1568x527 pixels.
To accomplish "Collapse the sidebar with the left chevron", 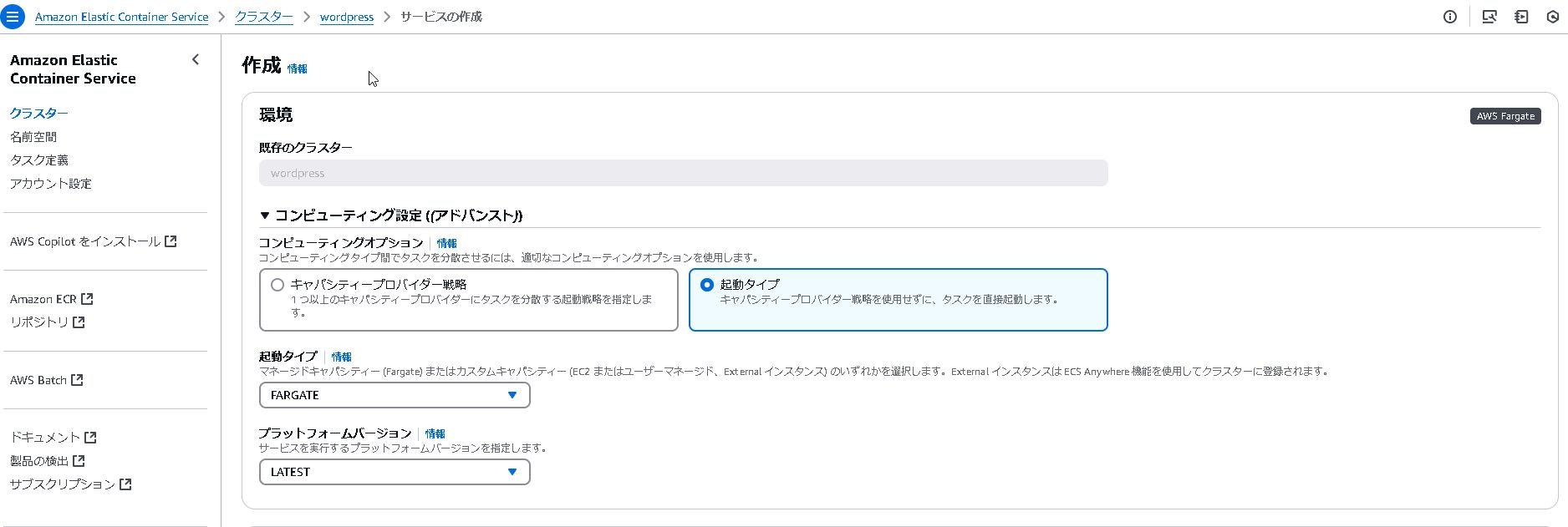I will (x=196, y=59).
